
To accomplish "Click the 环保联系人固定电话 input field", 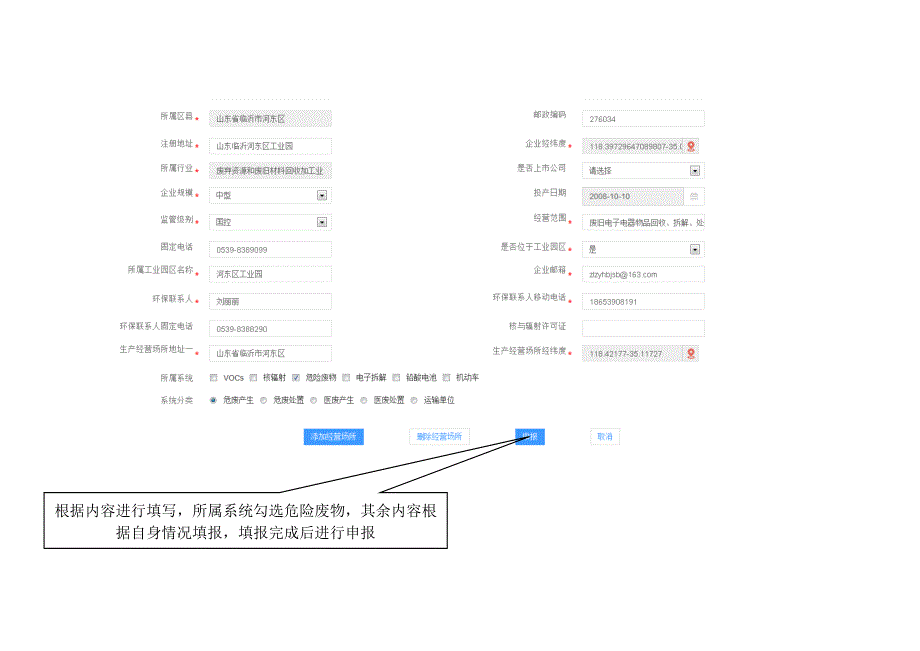I will 270,329.
